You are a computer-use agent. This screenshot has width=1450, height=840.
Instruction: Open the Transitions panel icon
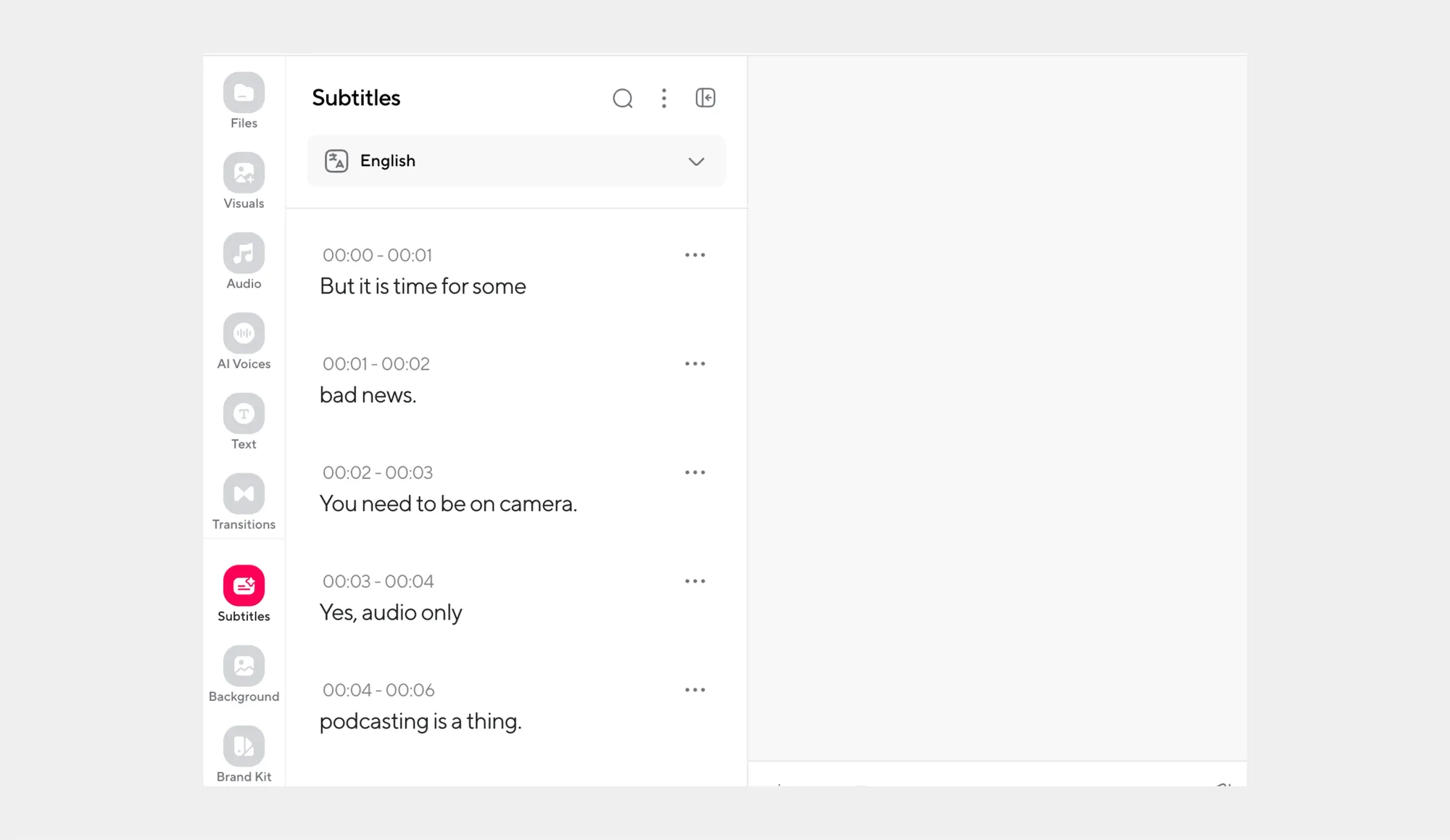pyautogui.click(x=244, y=494)
